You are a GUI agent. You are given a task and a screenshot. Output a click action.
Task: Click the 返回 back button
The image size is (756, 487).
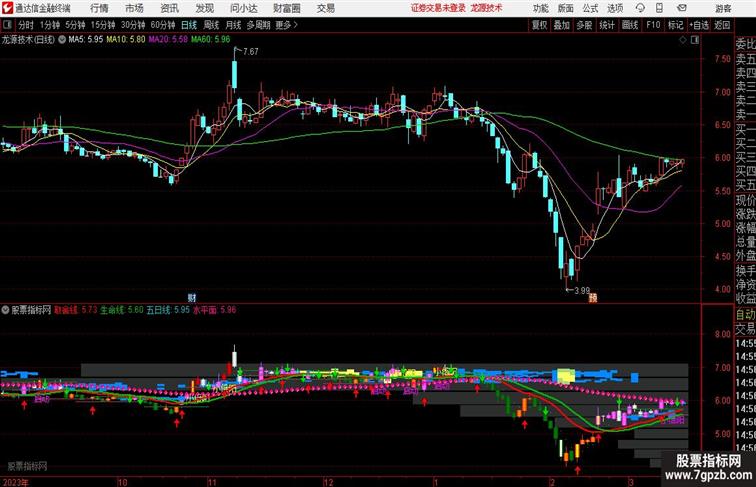click(722, 25)
